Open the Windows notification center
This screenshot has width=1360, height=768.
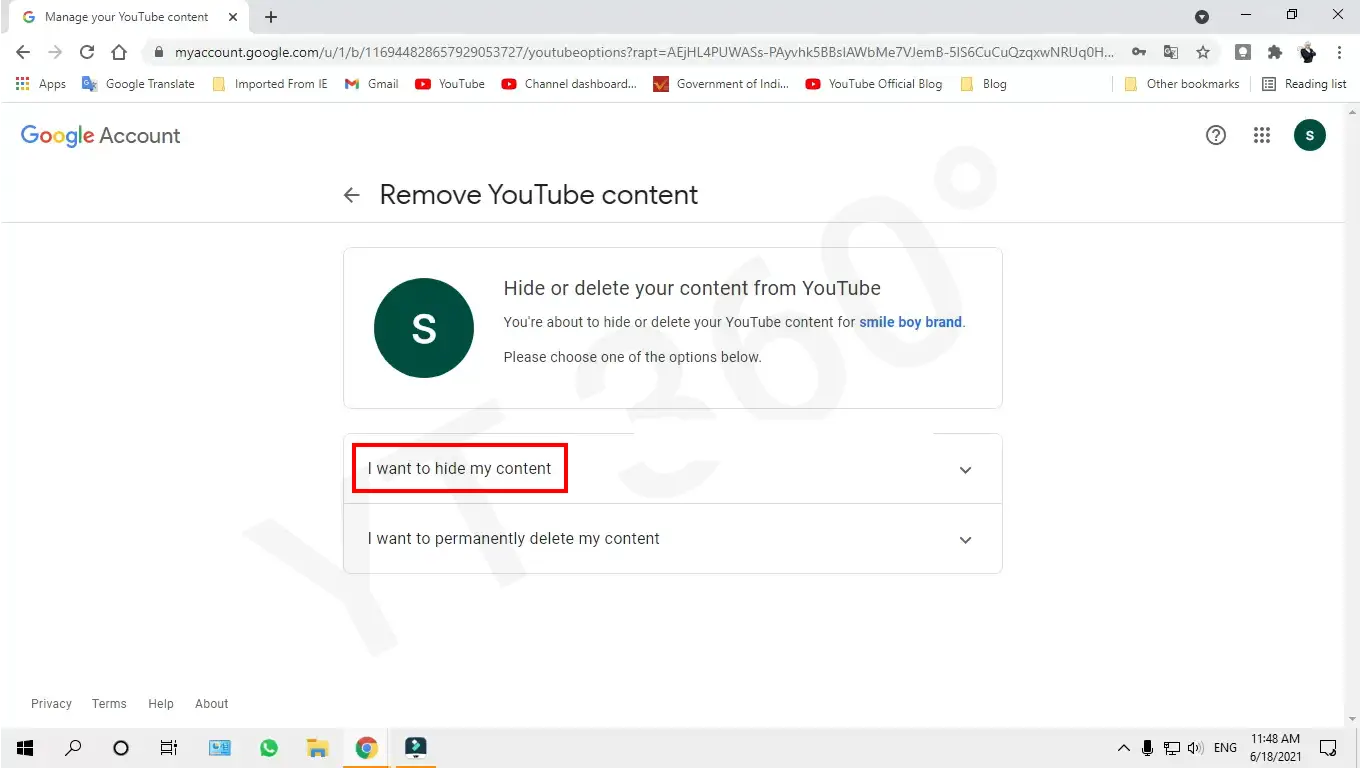(1328, 748)
